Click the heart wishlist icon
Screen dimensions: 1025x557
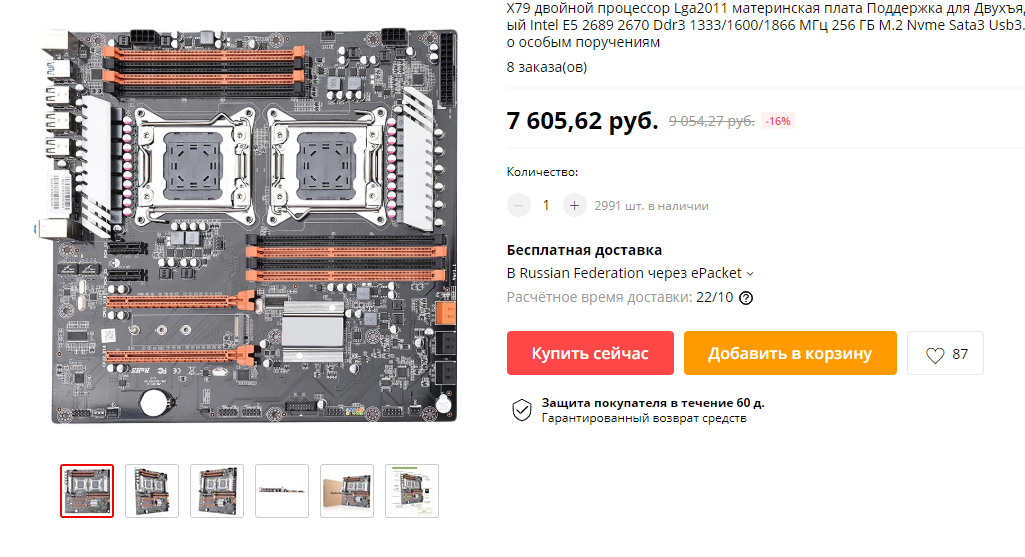click(x=935, y=355)
